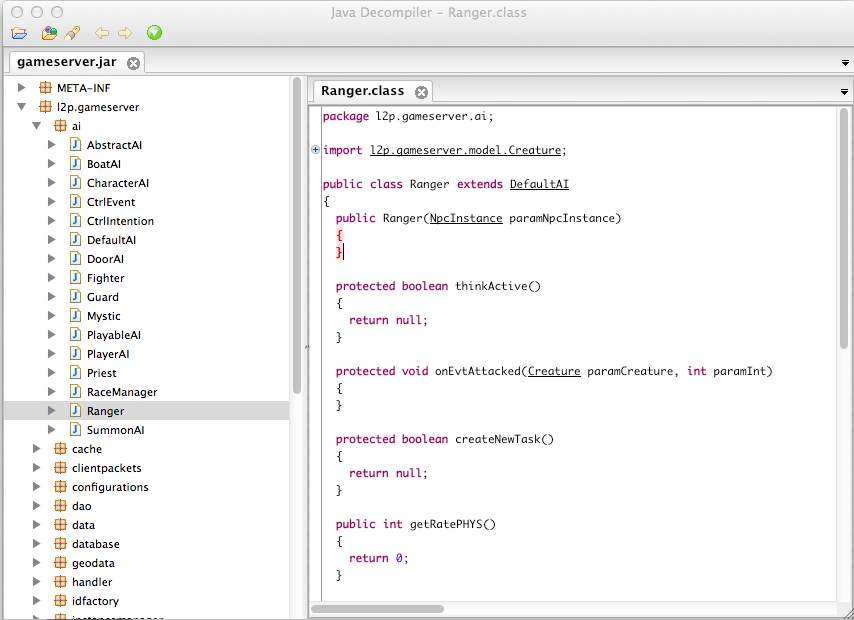This screenshot has width=854, height=620.
Task: Collapse the ai package node
Action: 36,126
